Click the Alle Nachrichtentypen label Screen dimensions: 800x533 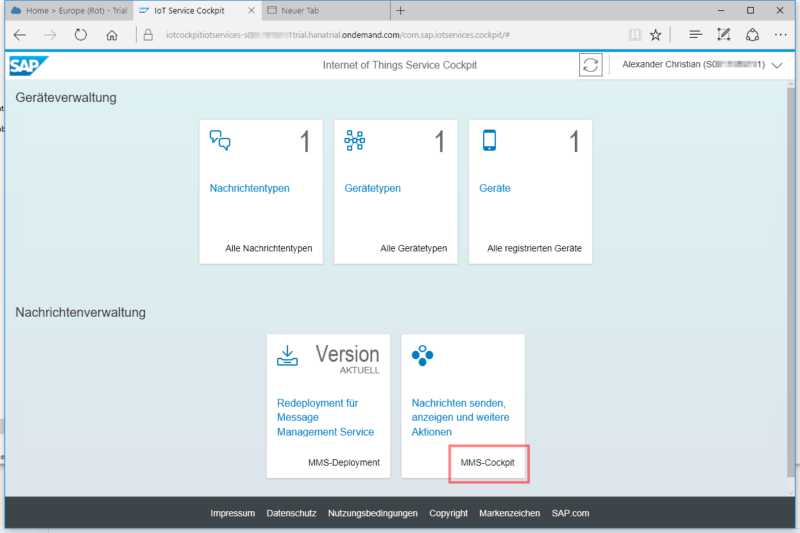click(269, 248)
